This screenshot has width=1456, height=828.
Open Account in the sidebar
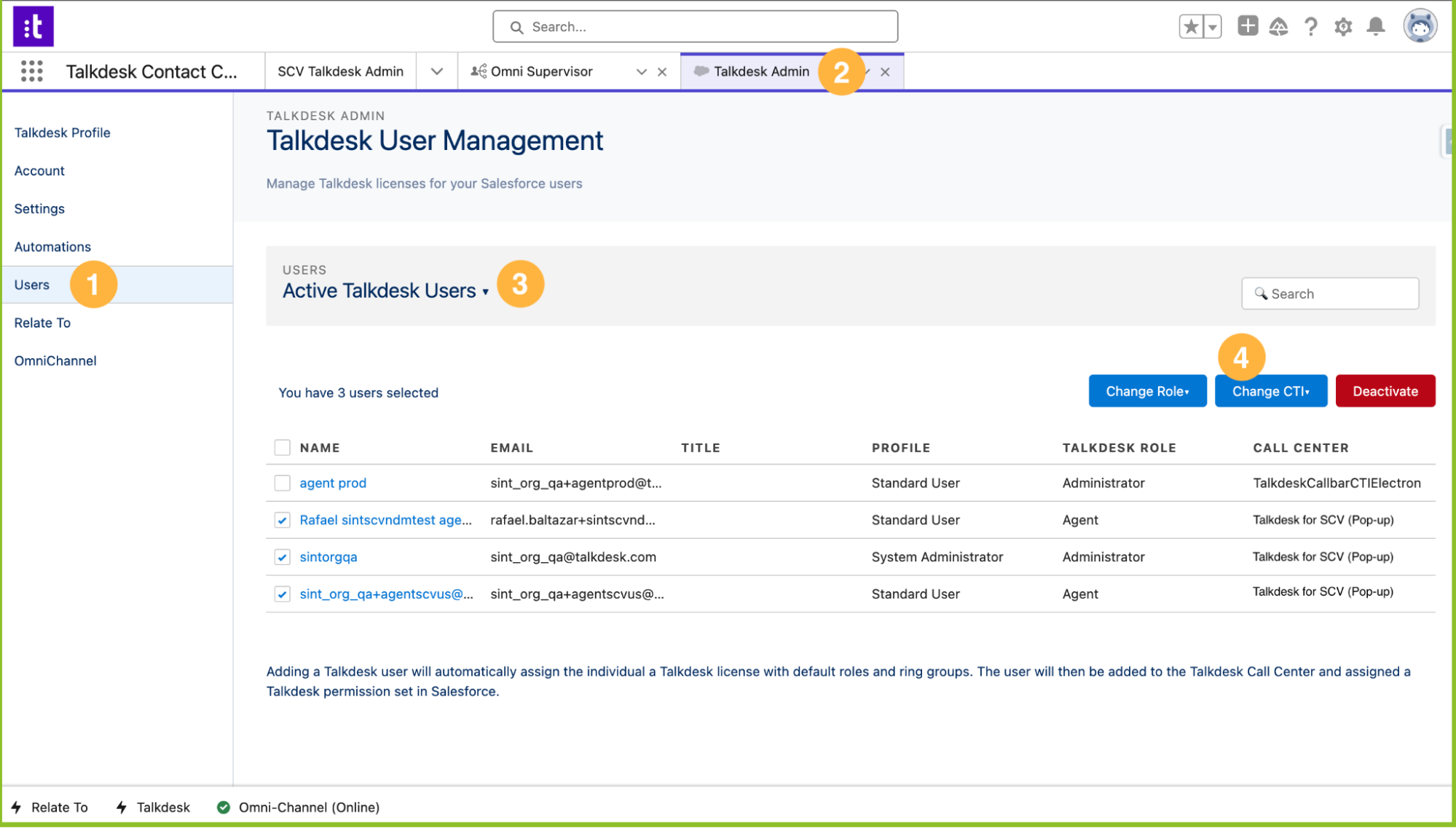(x=39, y=170)
